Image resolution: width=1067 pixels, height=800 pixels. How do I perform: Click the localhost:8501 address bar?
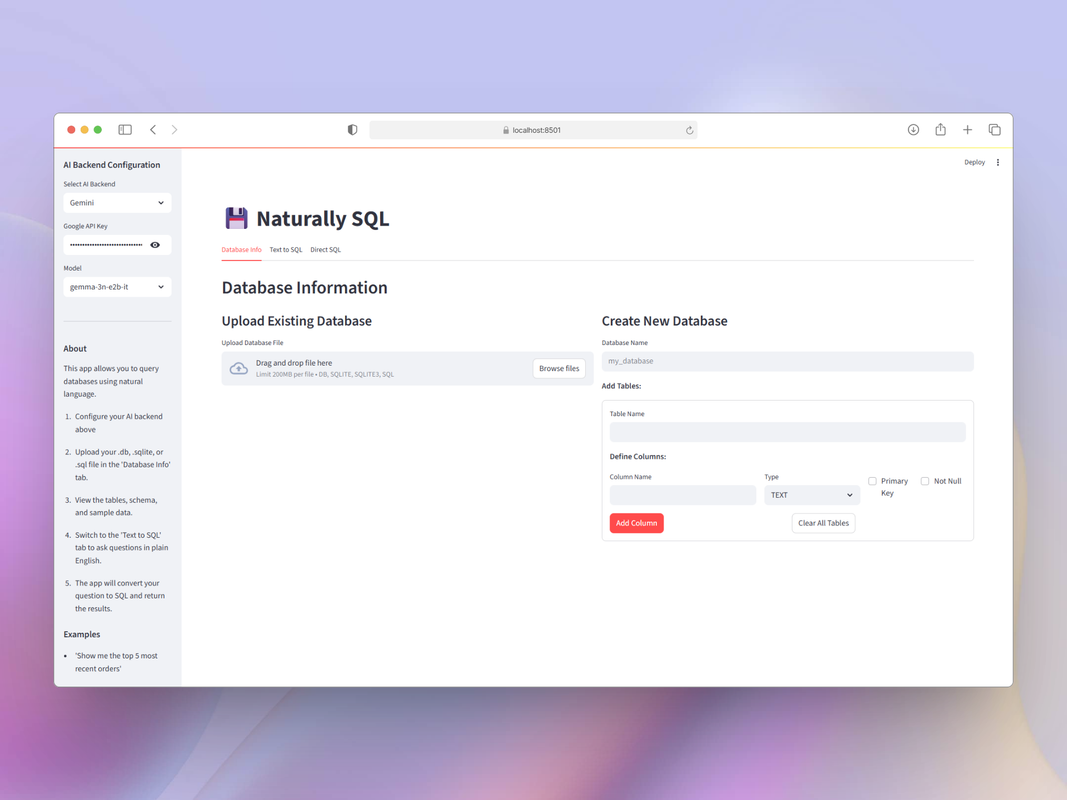pyautogui.click(x=533, y=130)
